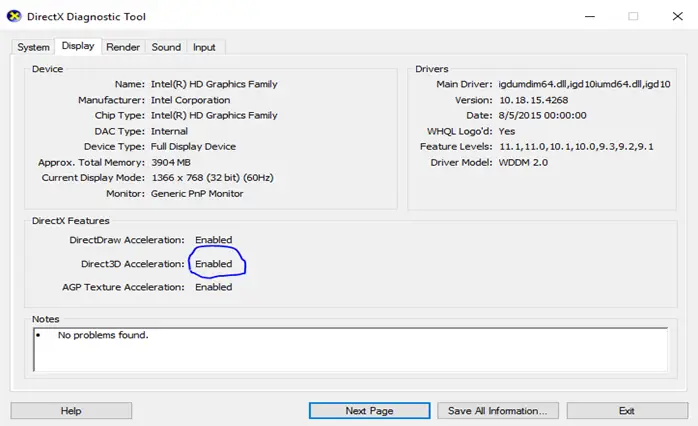Viewport: 698px width, 426px height.
Task: Click the 'Feature Levels:' label
Action: click(x=456, y=147)
